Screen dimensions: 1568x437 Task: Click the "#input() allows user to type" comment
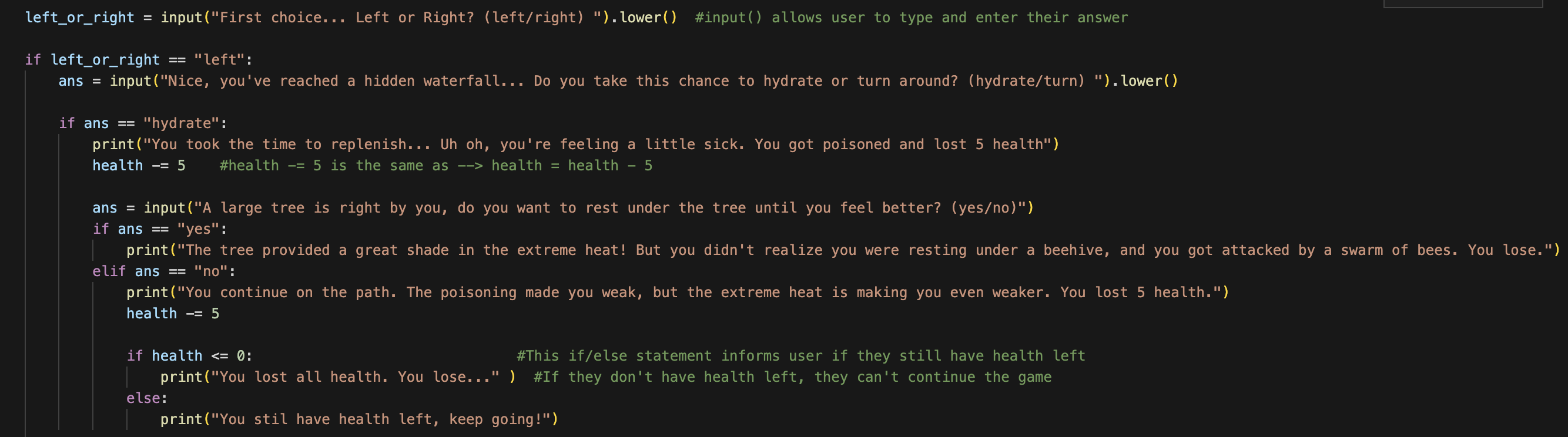[x=911, y=18]
